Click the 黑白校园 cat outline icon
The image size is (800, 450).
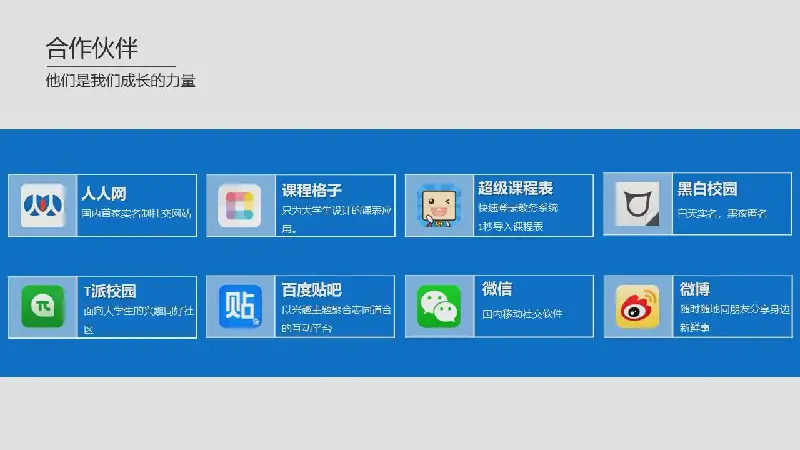pos(637,204)
